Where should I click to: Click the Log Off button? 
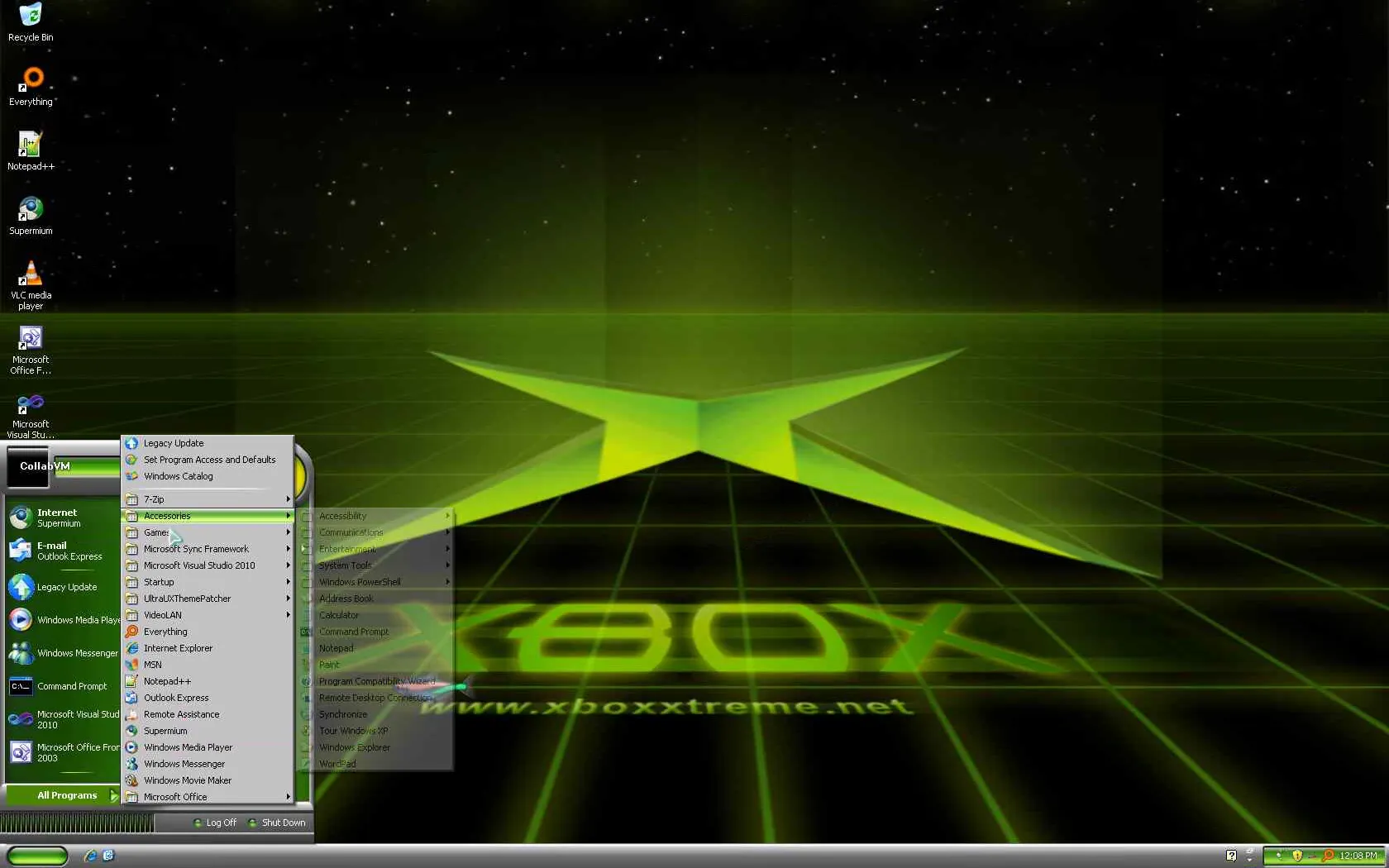pyautogui.click(x=215, y=823)
